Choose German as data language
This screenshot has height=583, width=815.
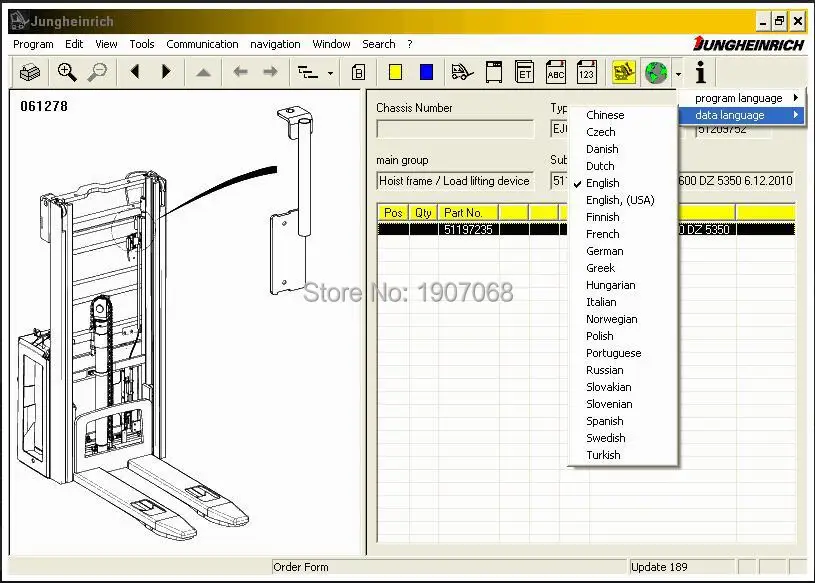pos(624,251)
